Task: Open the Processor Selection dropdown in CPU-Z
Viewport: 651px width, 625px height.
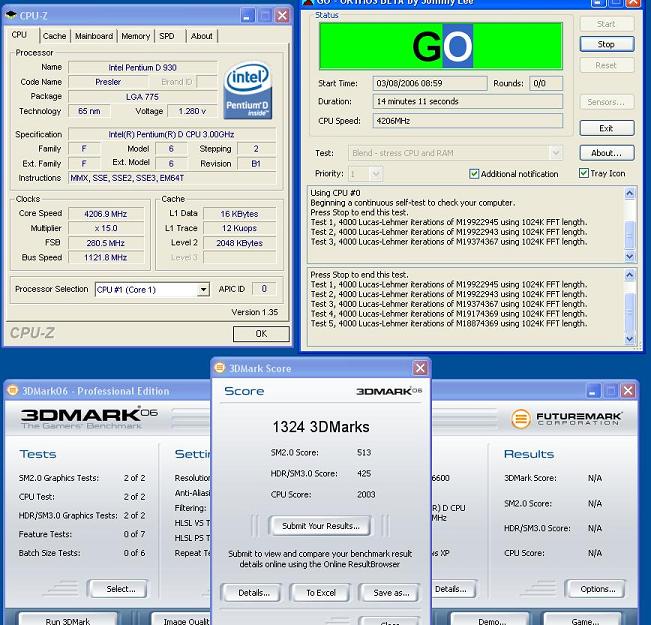Action: [203, 289]
